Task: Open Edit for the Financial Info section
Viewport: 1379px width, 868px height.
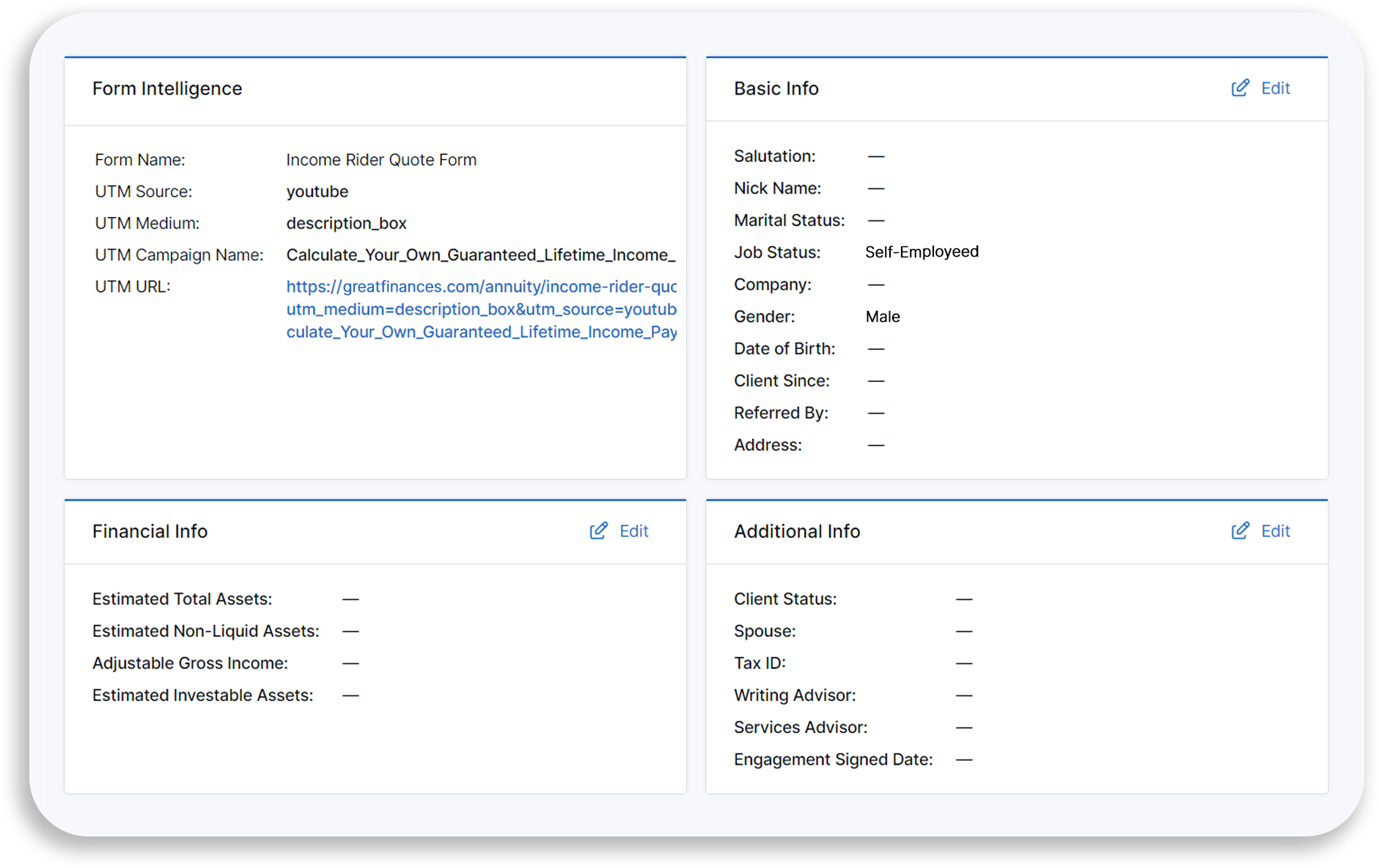Action: 633,530
